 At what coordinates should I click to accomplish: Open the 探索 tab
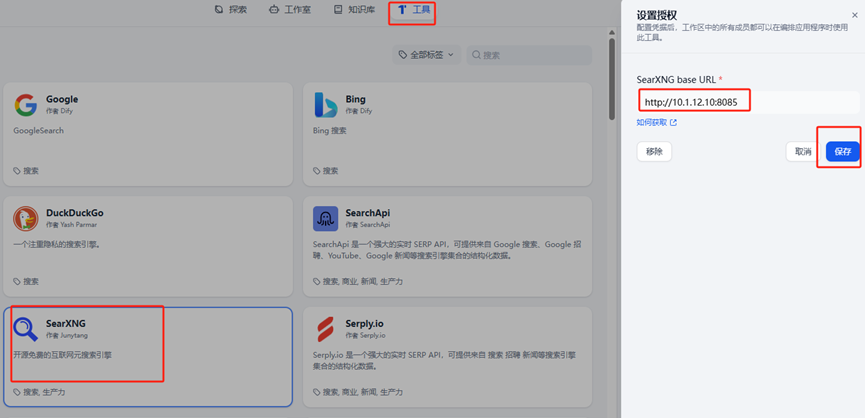pos(231,9)
